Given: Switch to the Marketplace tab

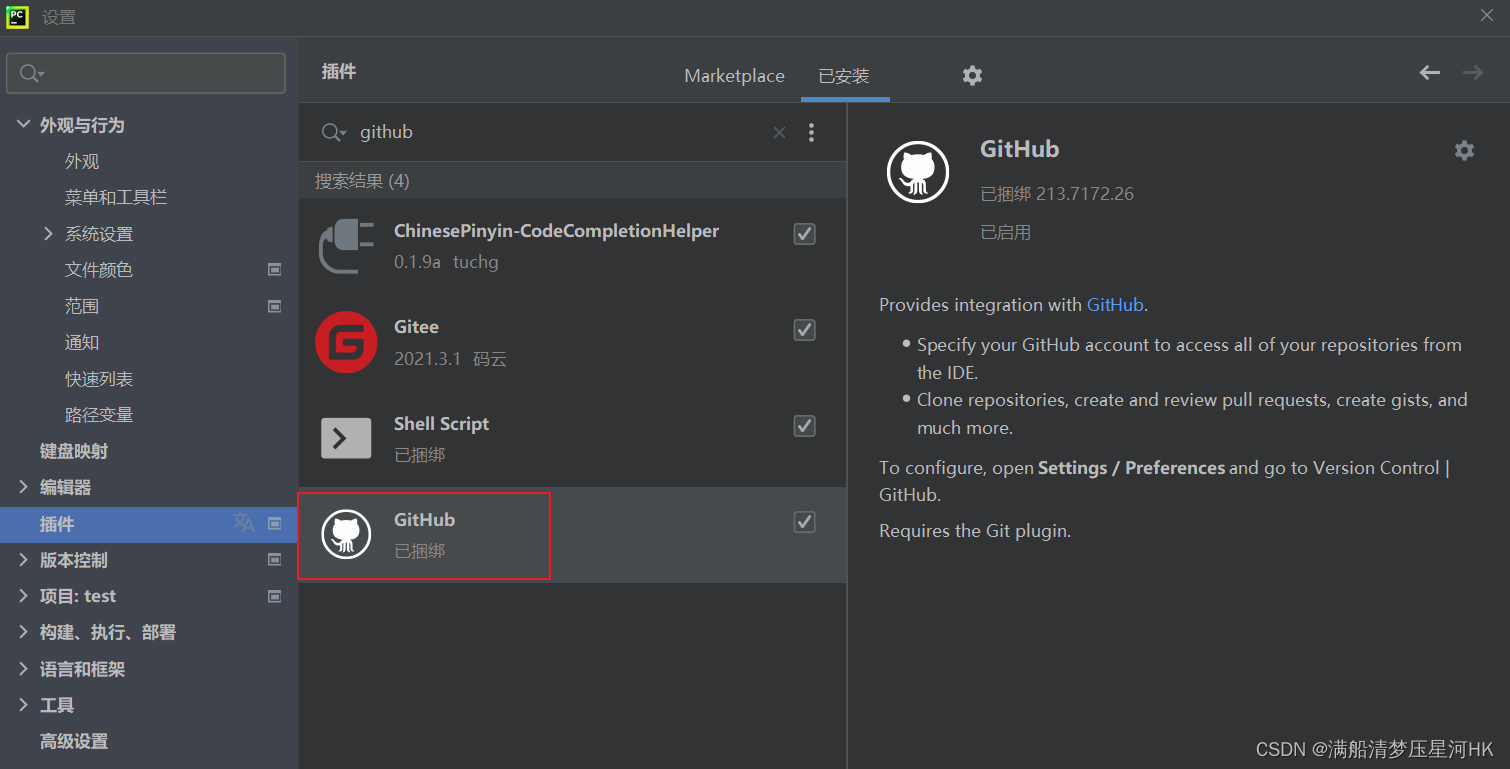Looking at the screenshot, I should coord(734,76).
